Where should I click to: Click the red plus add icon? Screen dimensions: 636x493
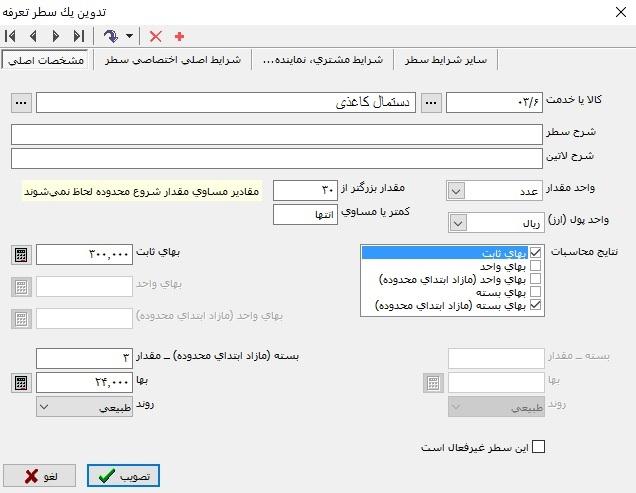(x=180, y=36)
